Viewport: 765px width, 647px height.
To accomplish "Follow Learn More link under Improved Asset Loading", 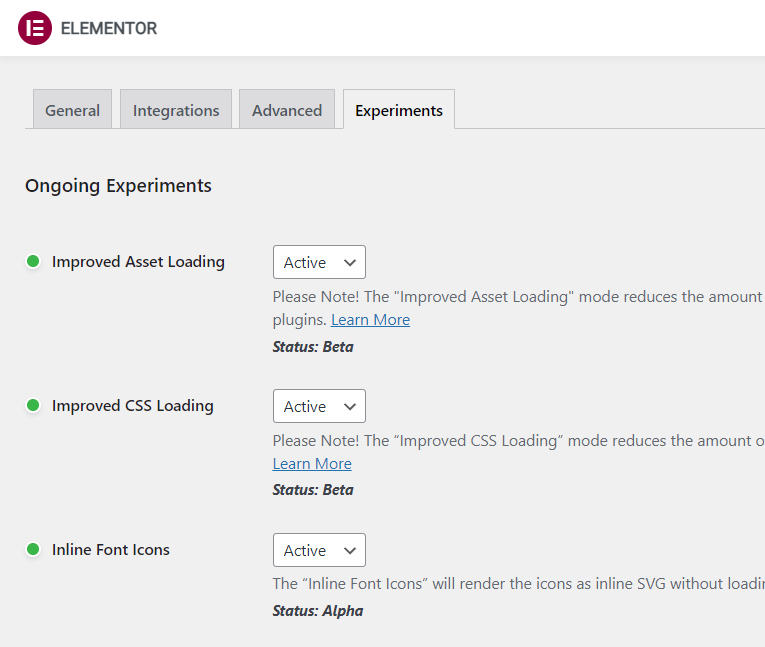I will tap(370, 320).
